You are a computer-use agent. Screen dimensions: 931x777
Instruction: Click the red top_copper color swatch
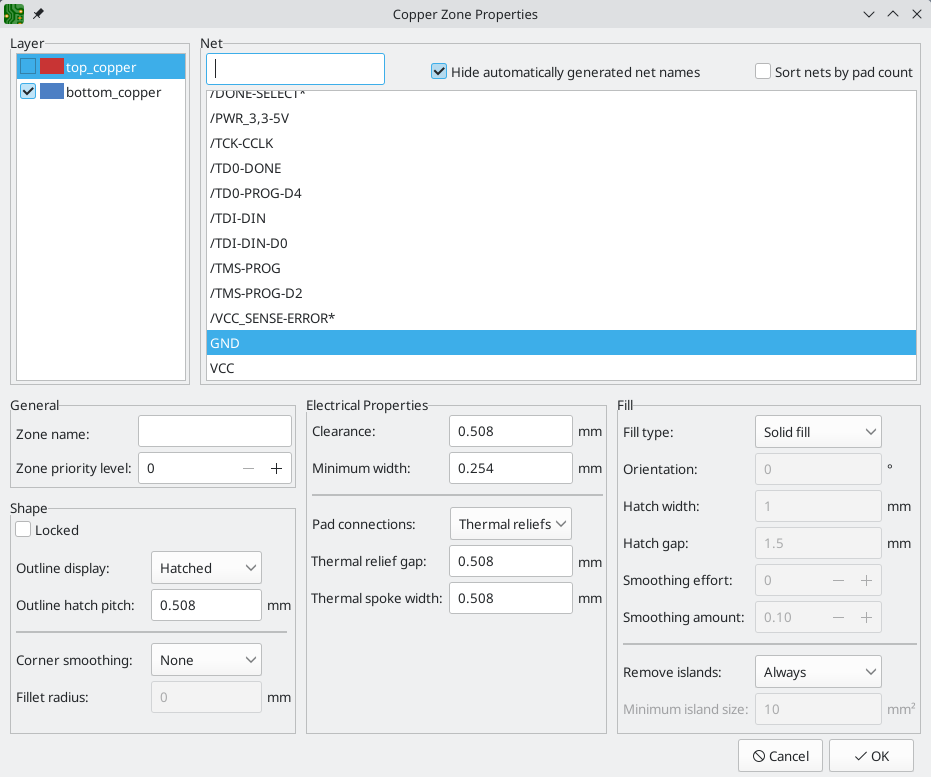pos(51,67)
